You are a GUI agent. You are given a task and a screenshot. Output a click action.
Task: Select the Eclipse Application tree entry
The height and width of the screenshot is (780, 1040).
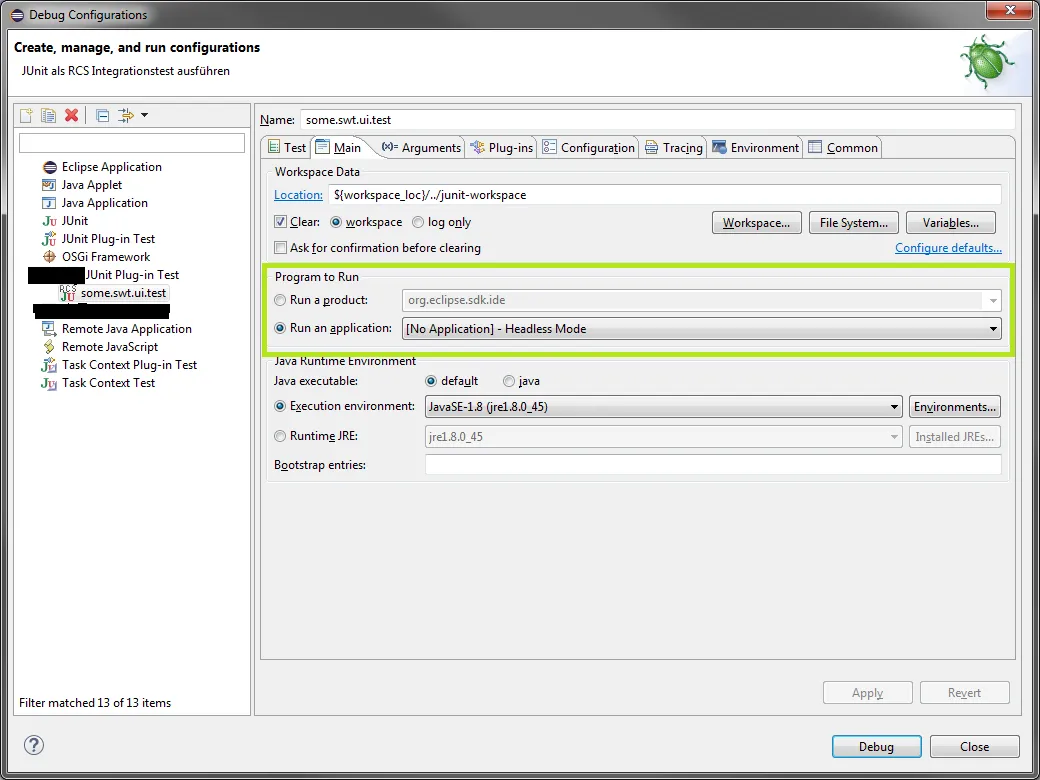coord(111,167)
